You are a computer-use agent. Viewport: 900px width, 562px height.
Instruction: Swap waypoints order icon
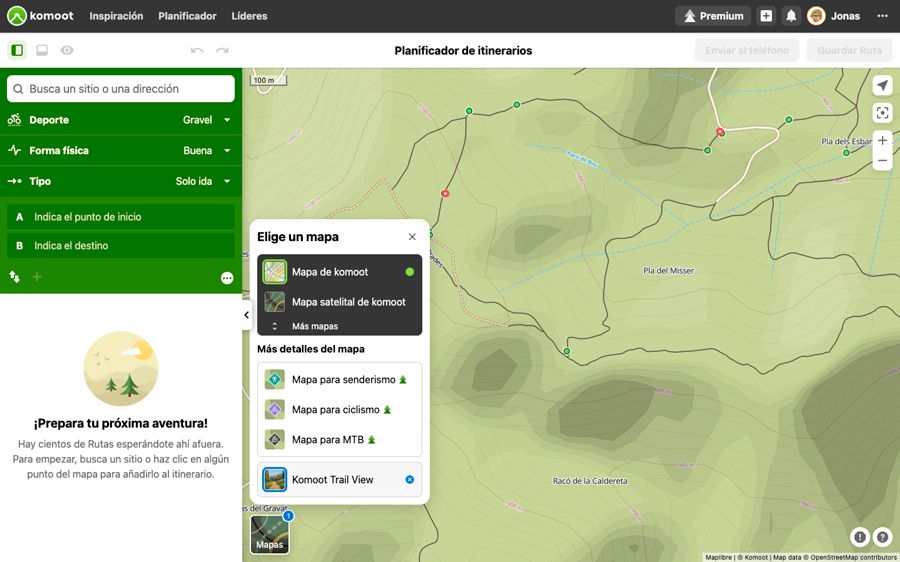(14, 277)
